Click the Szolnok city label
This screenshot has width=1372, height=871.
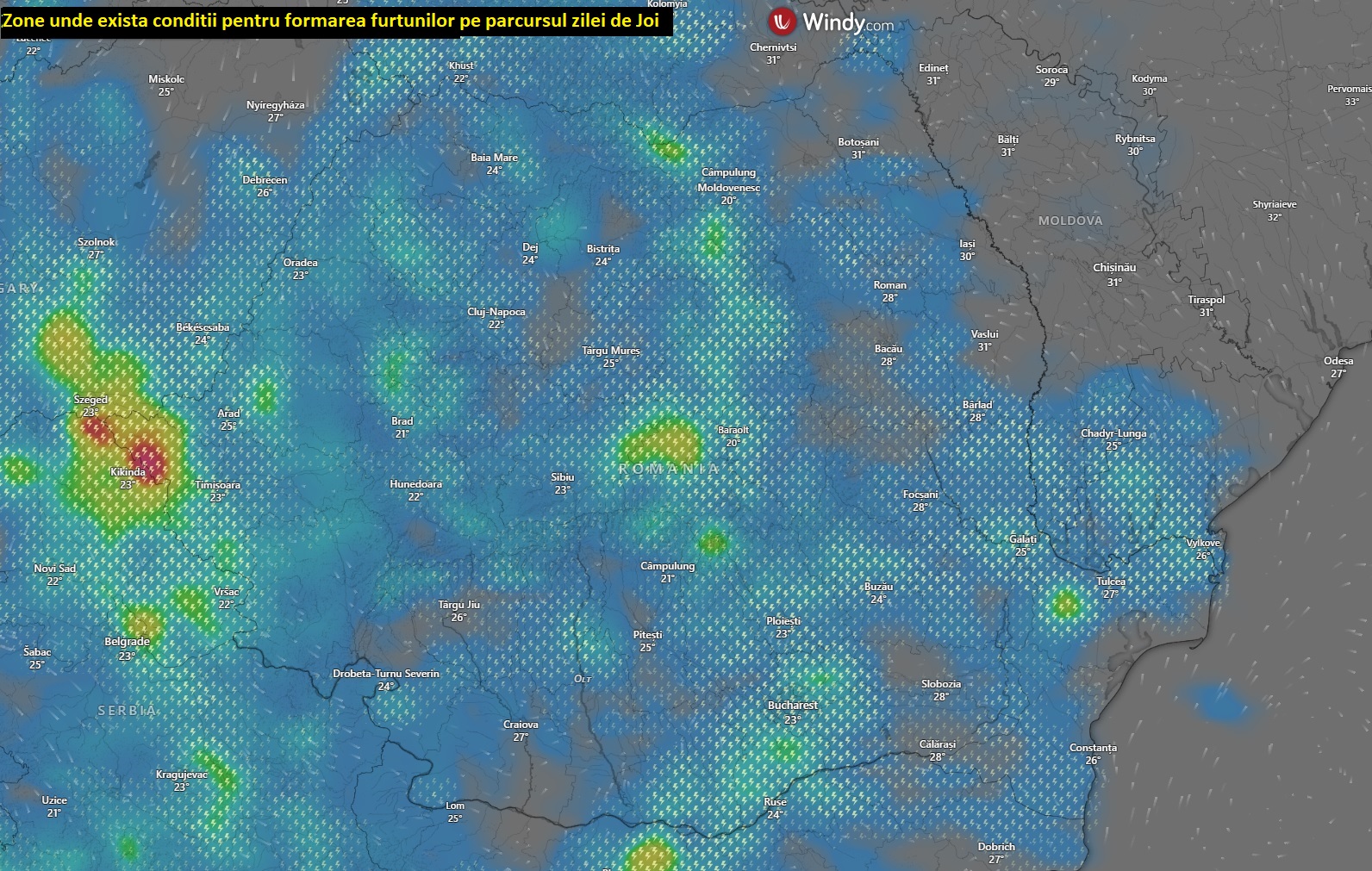[x=96, y=242]
